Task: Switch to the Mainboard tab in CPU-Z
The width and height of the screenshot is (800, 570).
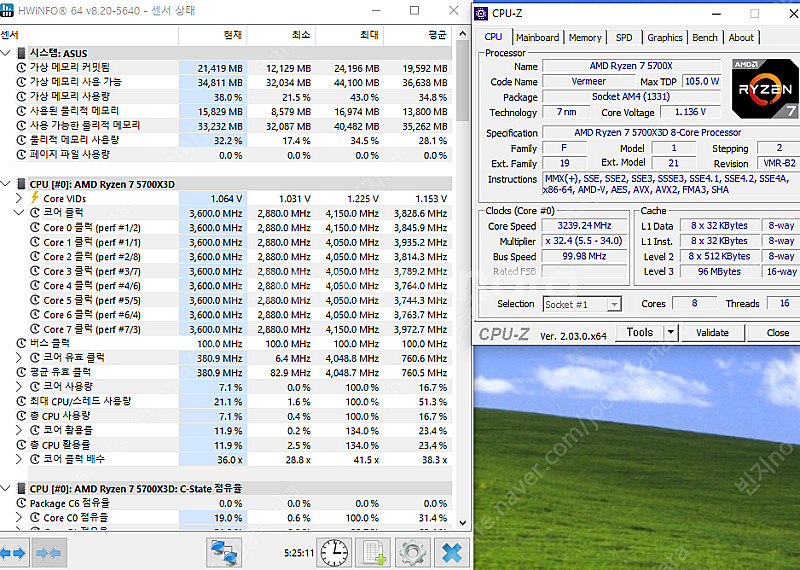Action: click(537, 37)
